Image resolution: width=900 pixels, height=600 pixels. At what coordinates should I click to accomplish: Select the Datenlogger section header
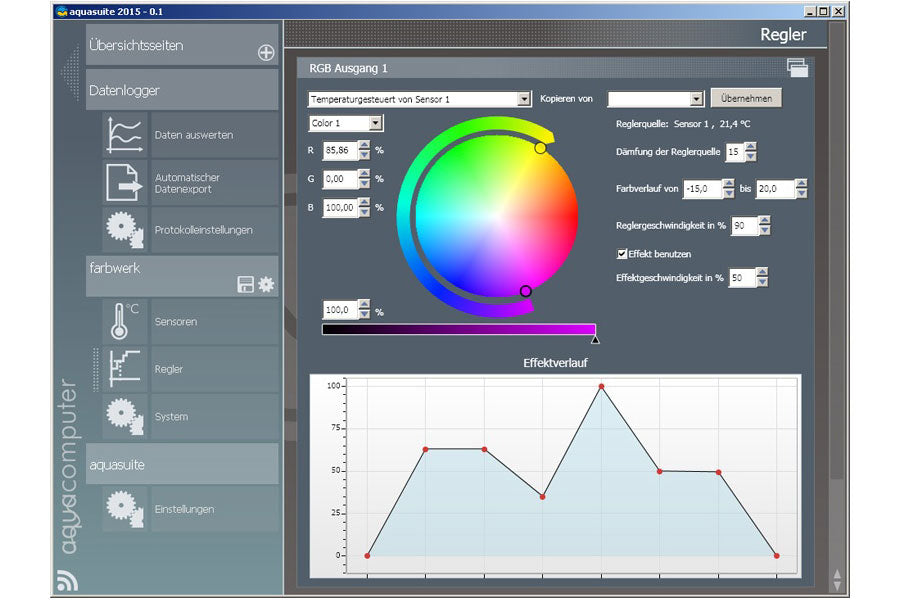point(182,90)
